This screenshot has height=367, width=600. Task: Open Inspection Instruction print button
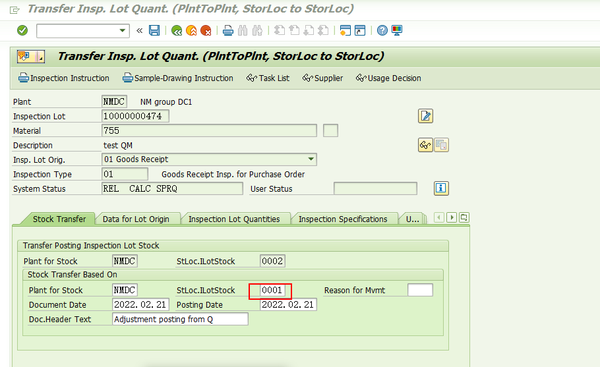coord(64,78)
